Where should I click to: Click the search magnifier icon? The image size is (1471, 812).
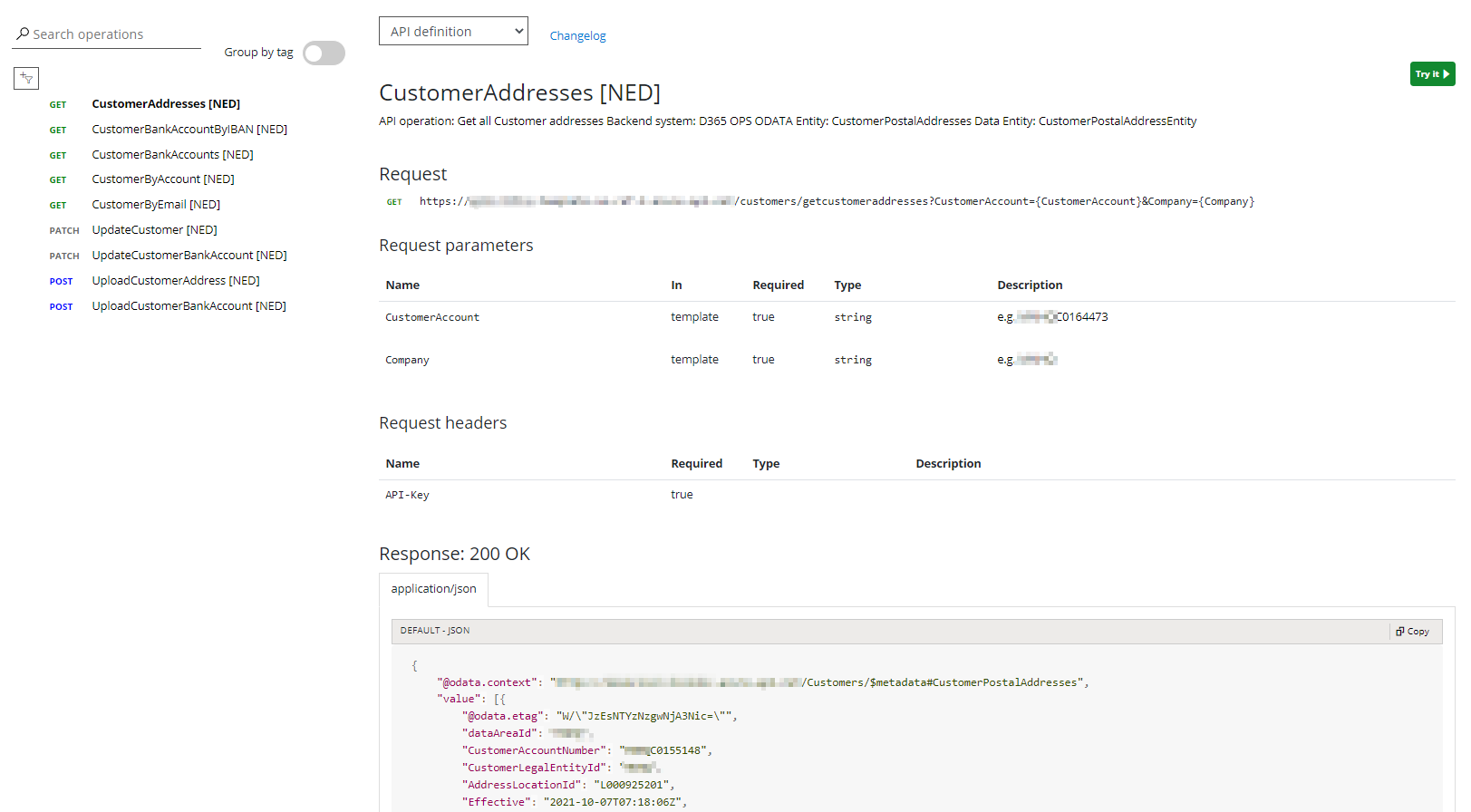tap(23, 34)
